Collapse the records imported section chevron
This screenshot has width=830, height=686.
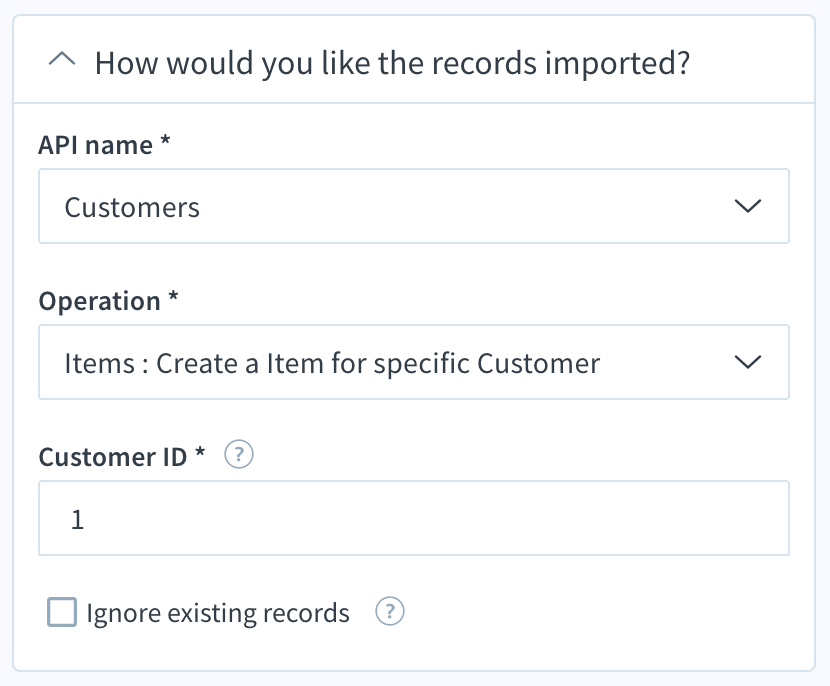62,59
